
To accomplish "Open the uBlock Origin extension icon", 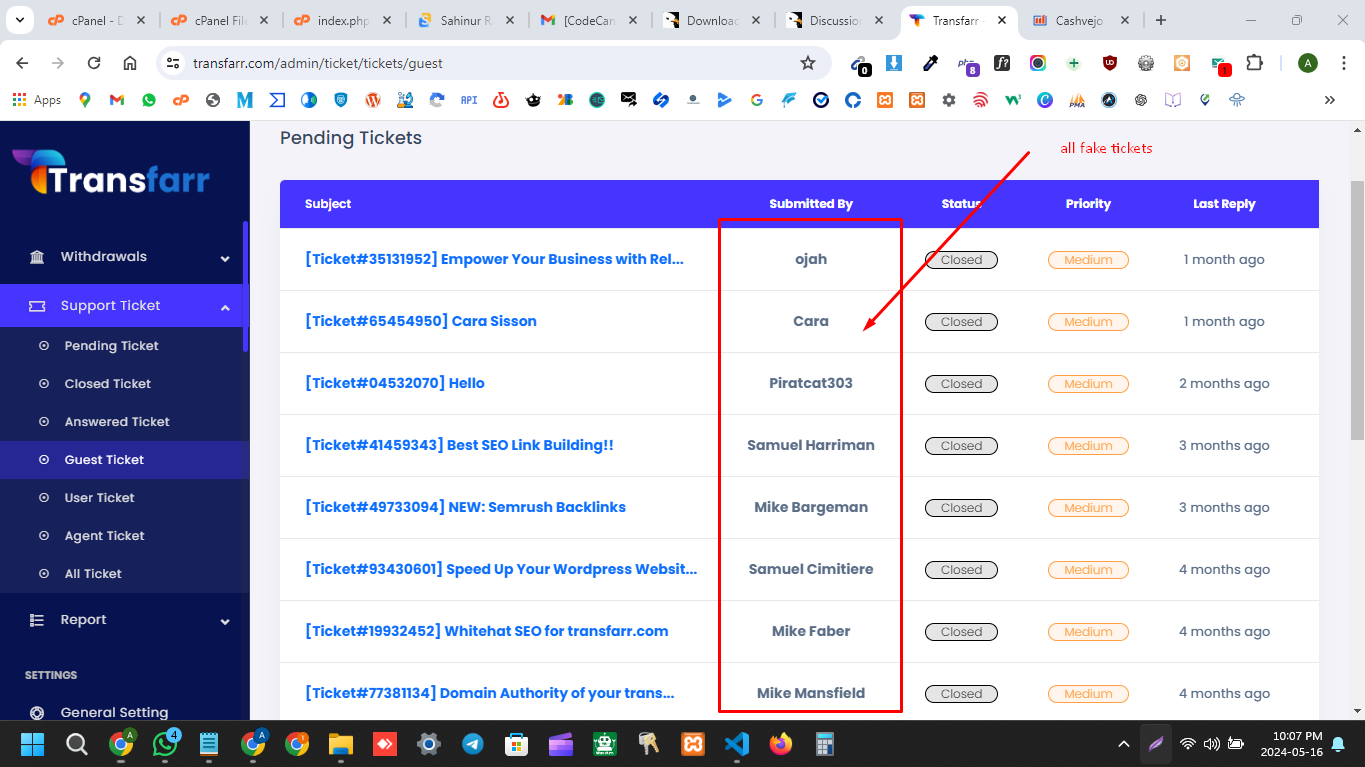I will point(1109,63).
